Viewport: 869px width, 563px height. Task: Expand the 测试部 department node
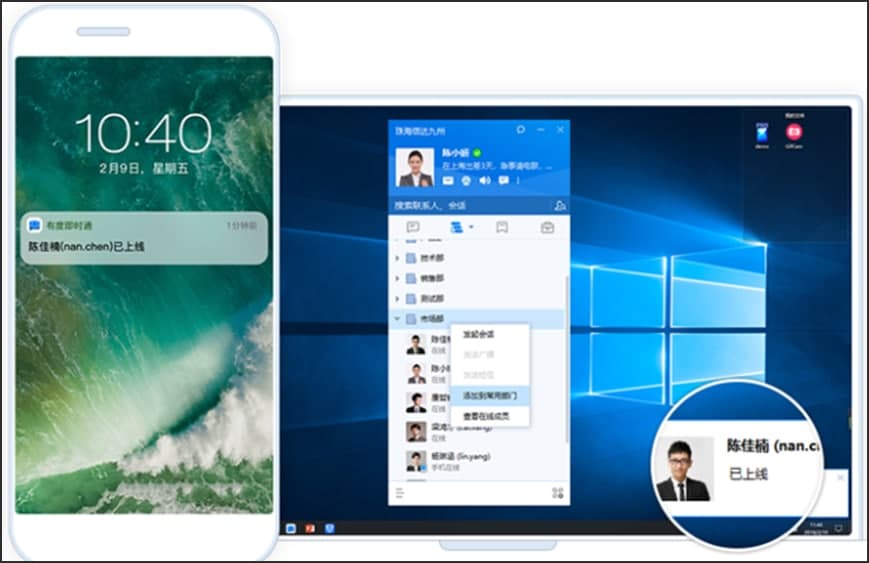pyautogui.click(x=397, y=299)
